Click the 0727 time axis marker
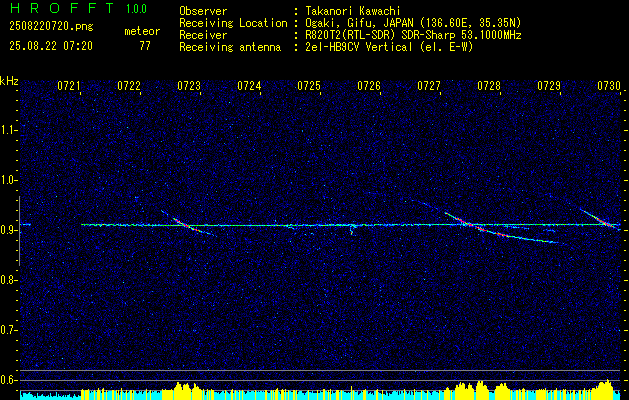 [x=429, y=86]
